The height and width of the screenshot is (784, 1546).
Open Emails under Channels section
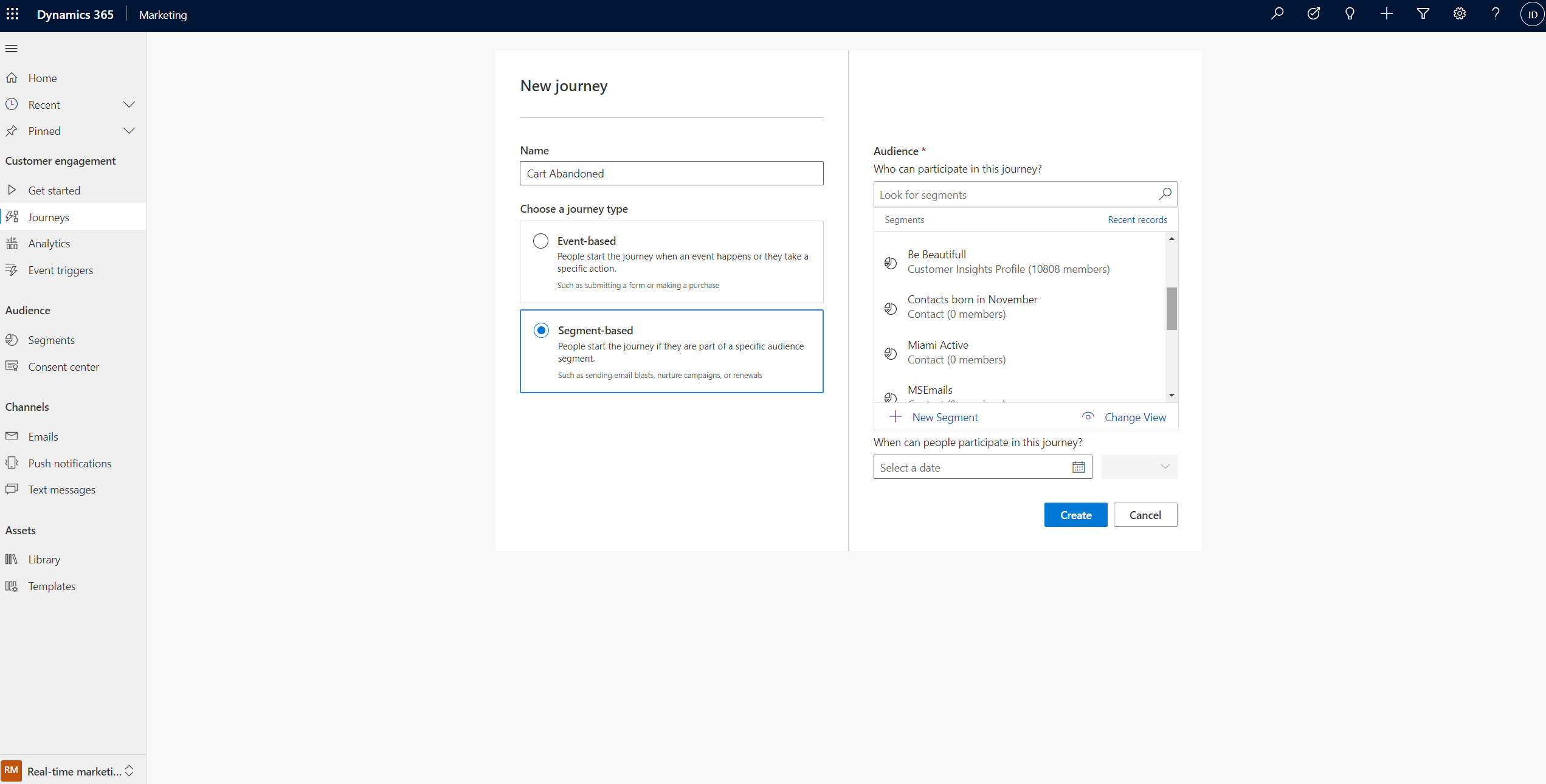click(x=43, y=436)
